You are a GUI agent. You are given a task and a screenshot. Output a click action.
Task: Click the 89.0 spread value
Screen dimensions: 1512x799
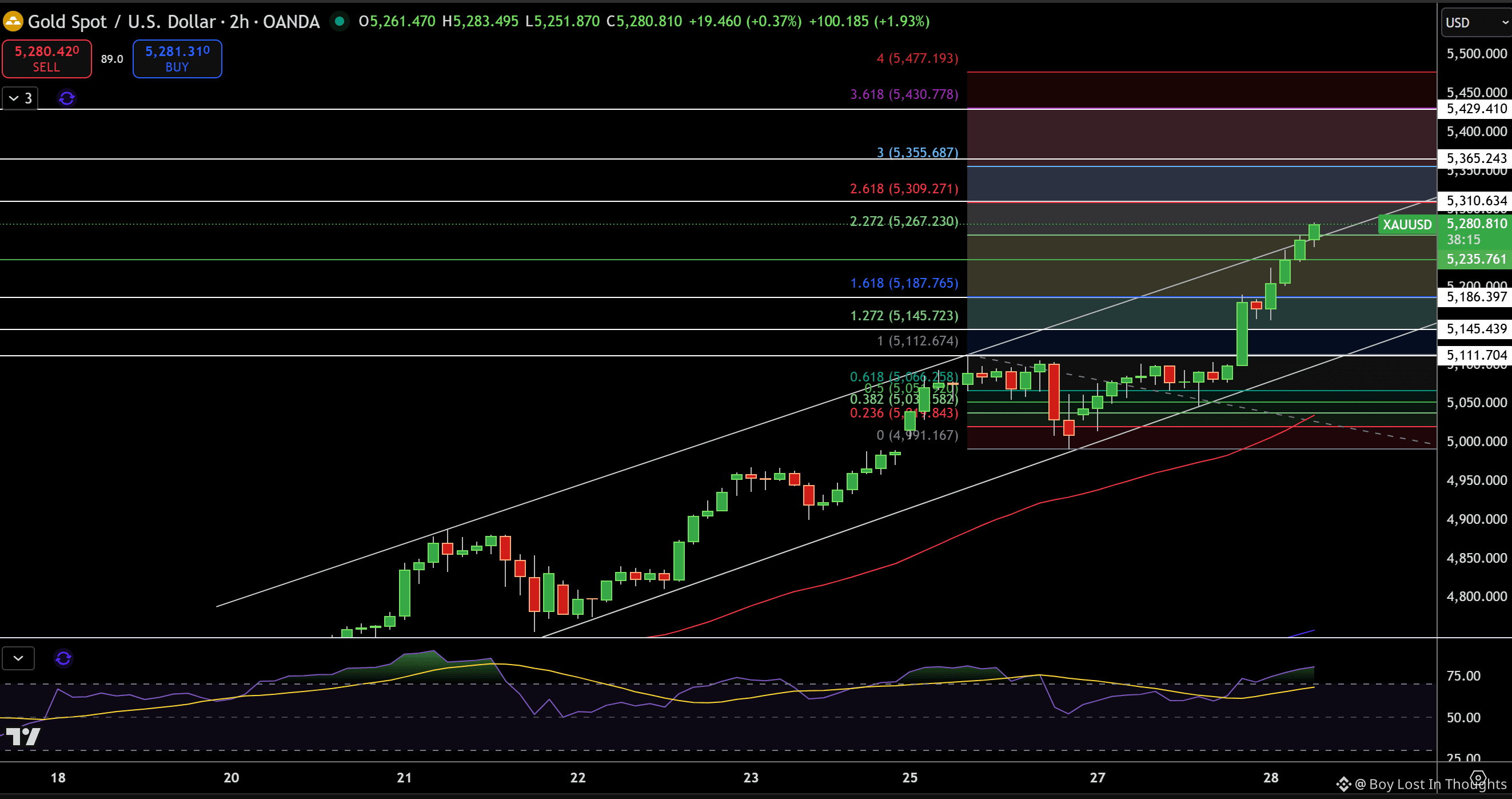click(x=112, y=59)
